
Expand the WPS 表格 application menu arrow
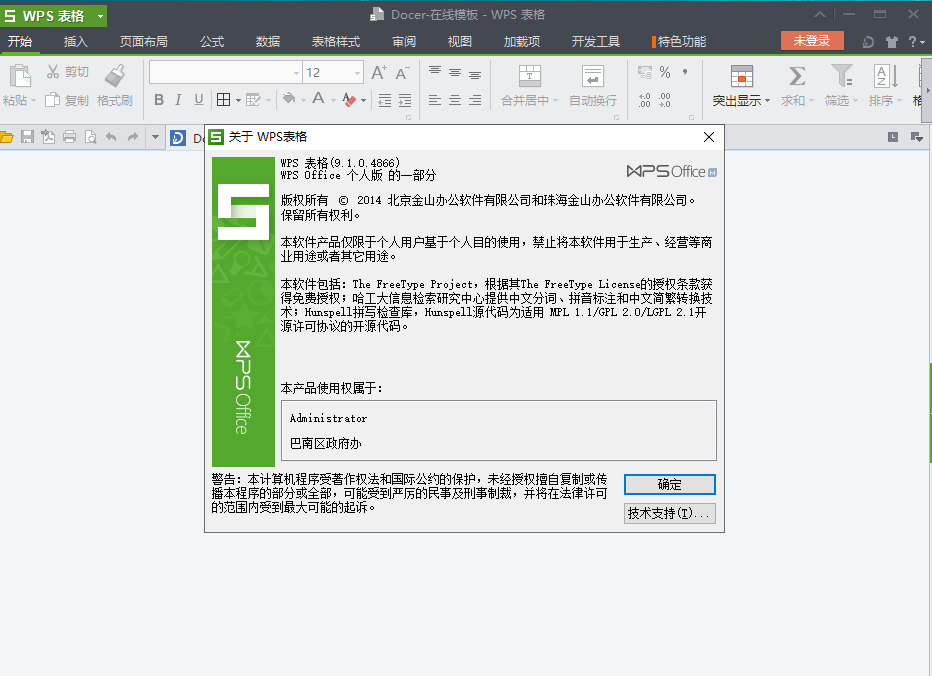(x=100, y=16)
